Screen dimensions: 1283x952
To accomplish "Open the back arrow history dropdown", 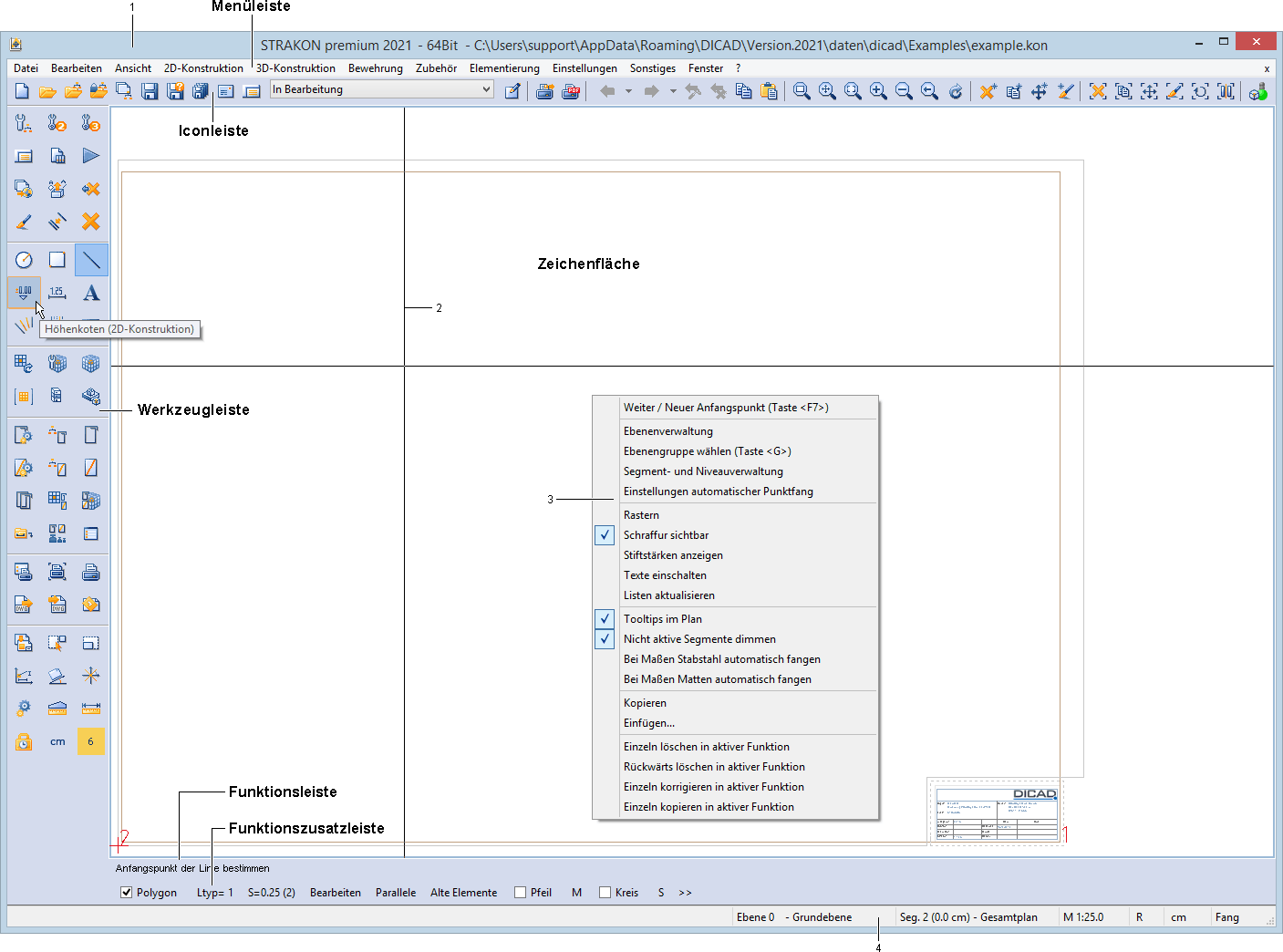I will click(x=628, y=90).
